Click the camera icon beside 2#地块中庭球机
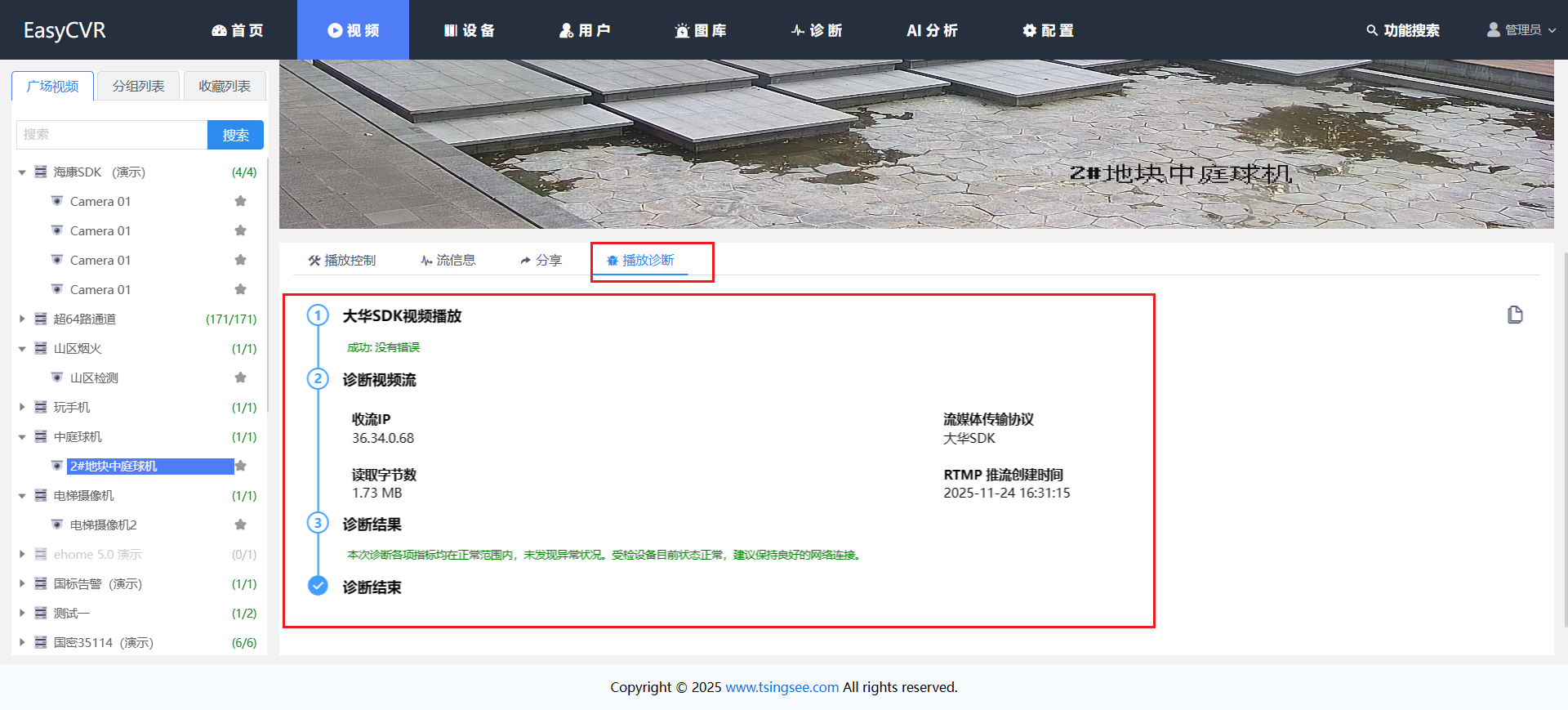Image resolution: width=1568 pixels, height=710 pixels. point(56,466)
